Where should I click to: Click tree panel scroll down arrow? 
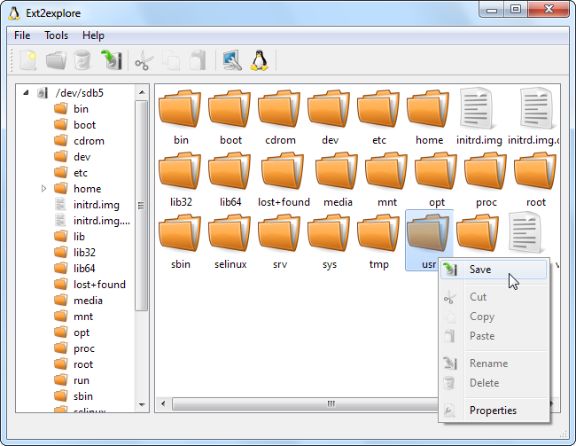(x=142, y=404)
